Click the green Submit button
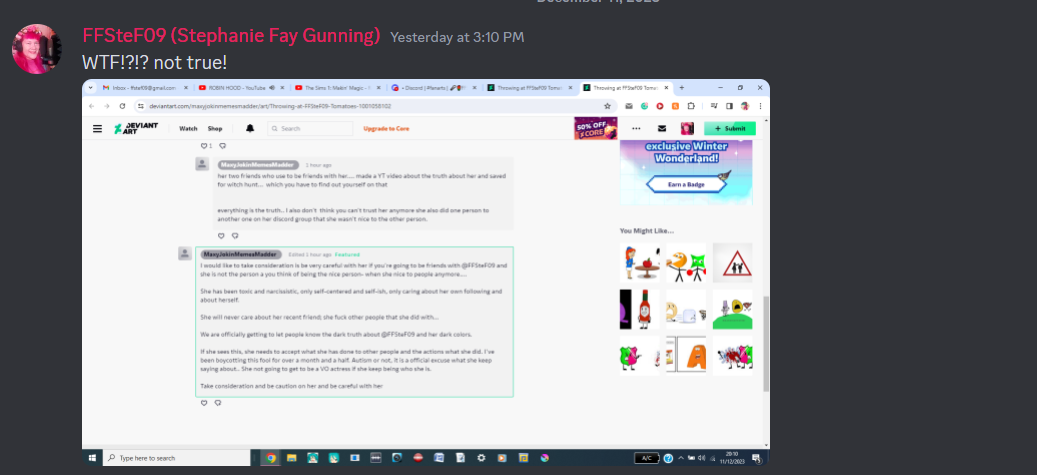The width and height of the screenshot is (1037, 475). [x=730, y=128]
